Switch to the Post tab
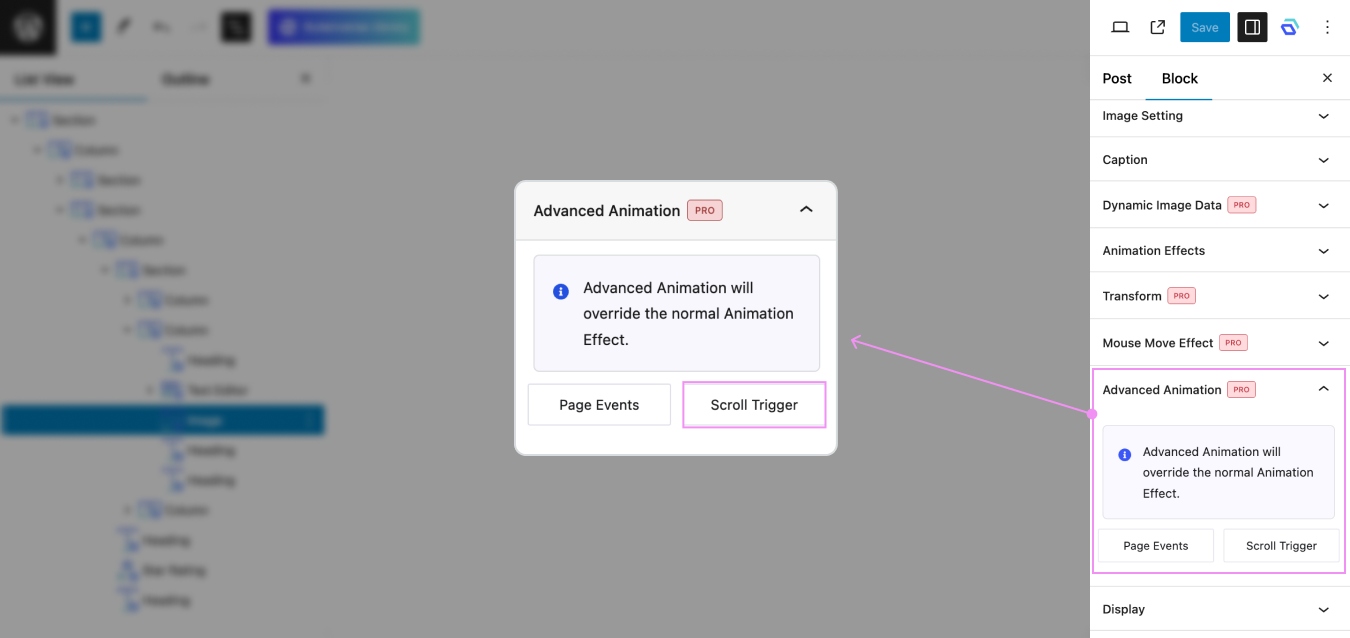Image resolution: width=1350 pixels, height=638 pixels. (x=1116, y=78)
